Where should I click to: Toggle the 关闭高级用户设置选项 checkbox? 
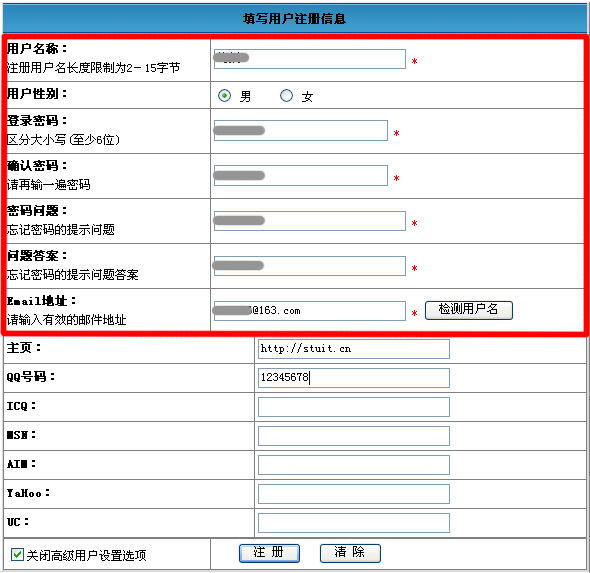17,554
